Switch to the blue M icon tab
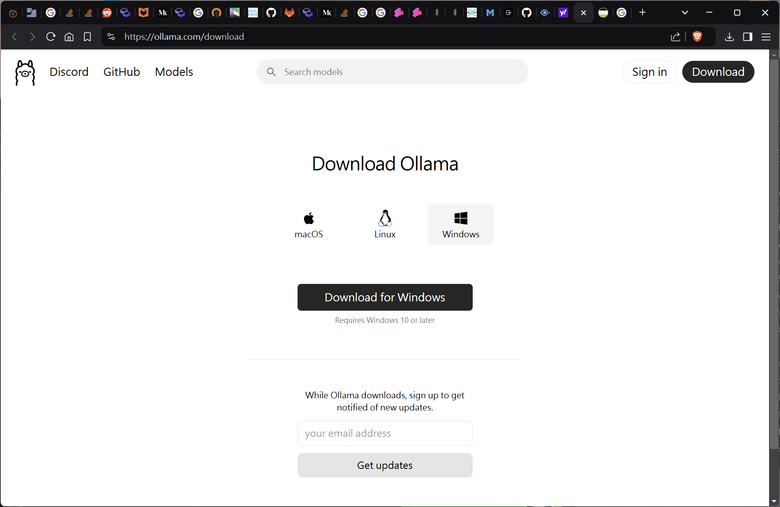This screenshot has width=780, height=507. click(490, 13)
